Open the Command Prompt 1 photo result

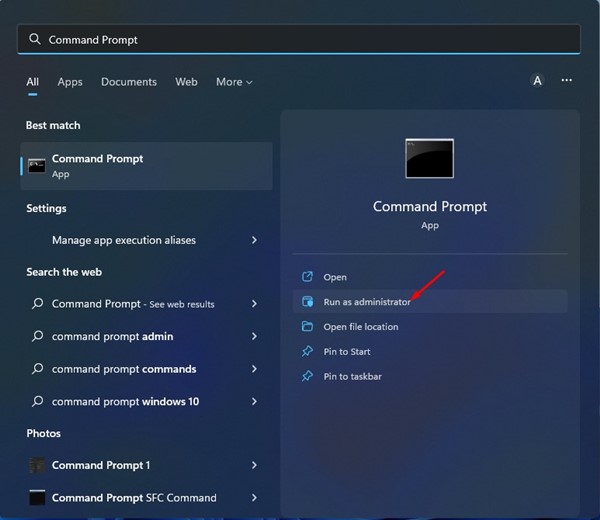tap(101, 465)
